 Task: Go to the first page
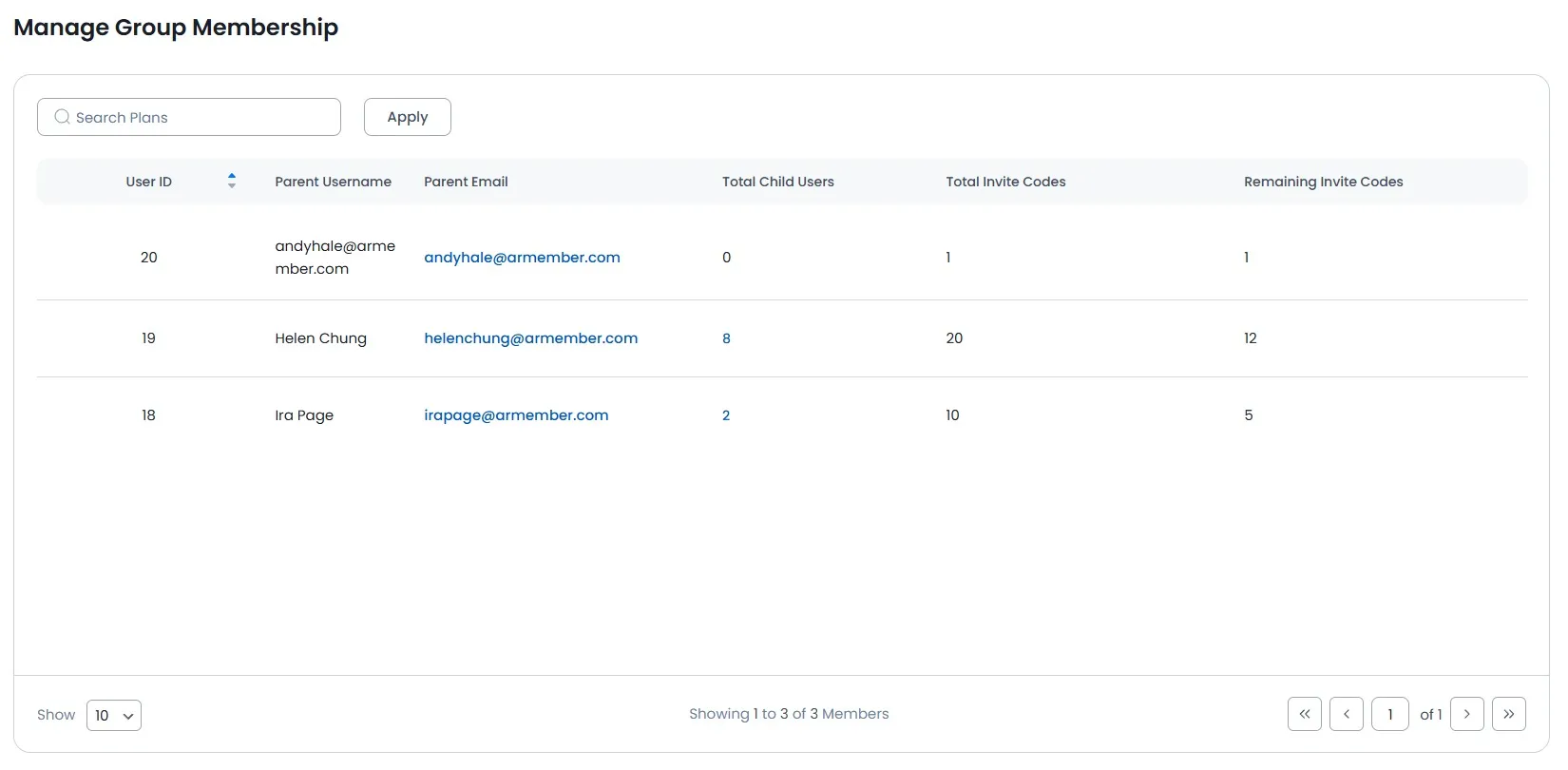tap(1304, 714)
